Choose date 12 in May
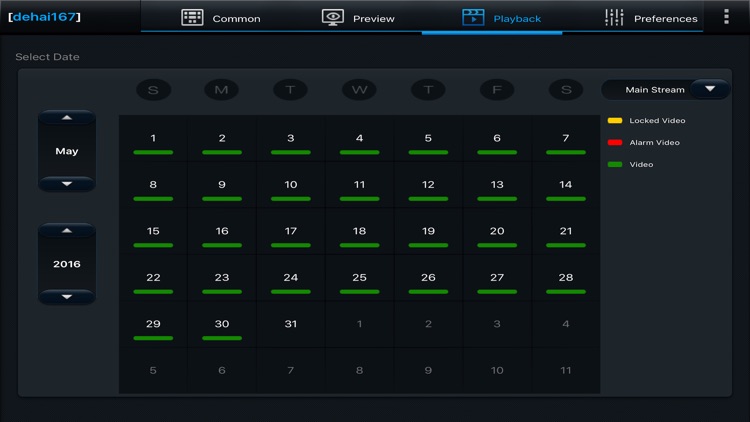 [x=428, y=185]
